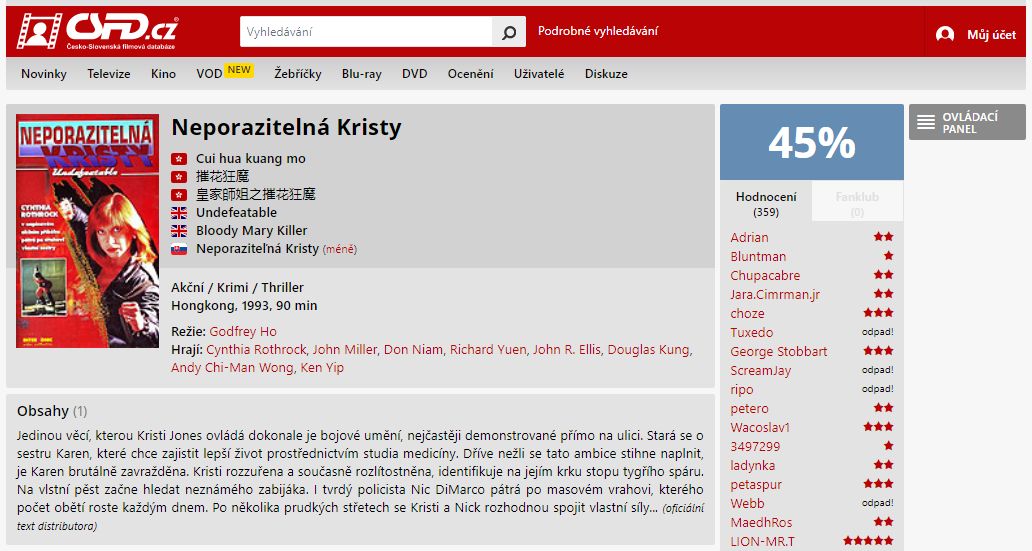Click the 45% rating box
Screen dimensions: 1032x551
coord(812,142)
